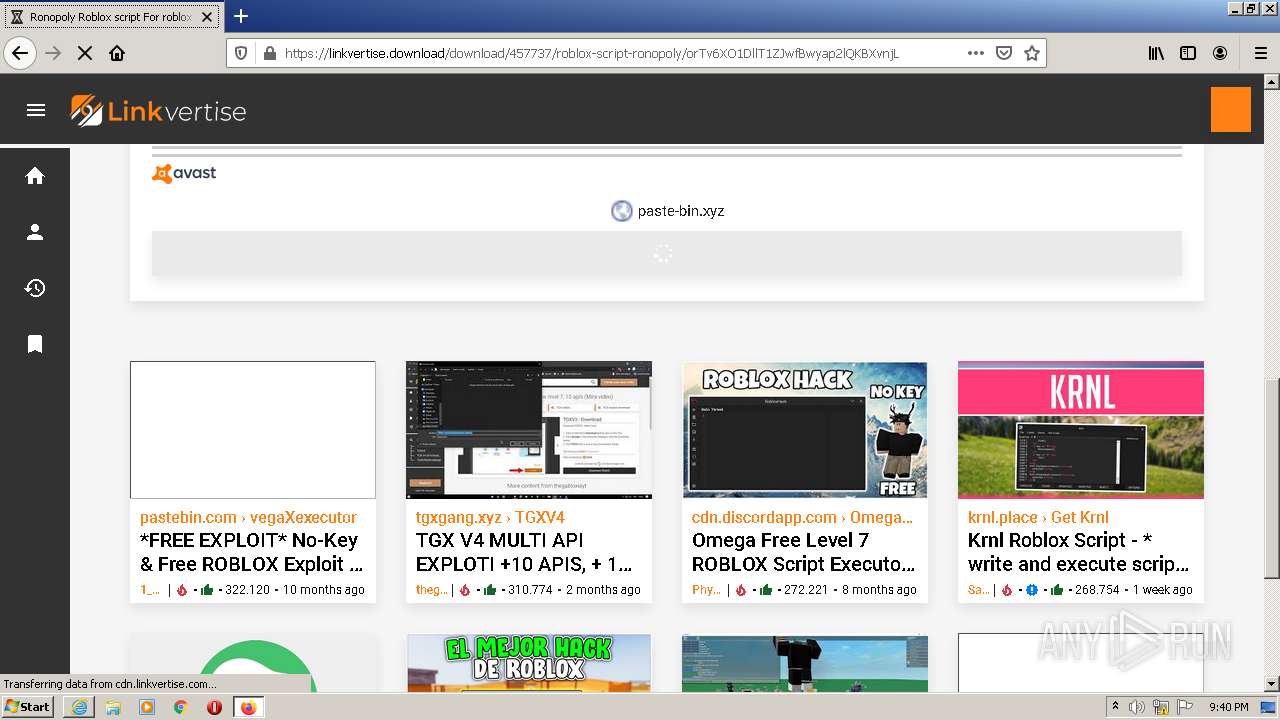Viewport: 1280px width, 720px height.
Task: Open EL MEJOR HACK DE ROBLOX thumbnail
Action: (x=529, y=663)
